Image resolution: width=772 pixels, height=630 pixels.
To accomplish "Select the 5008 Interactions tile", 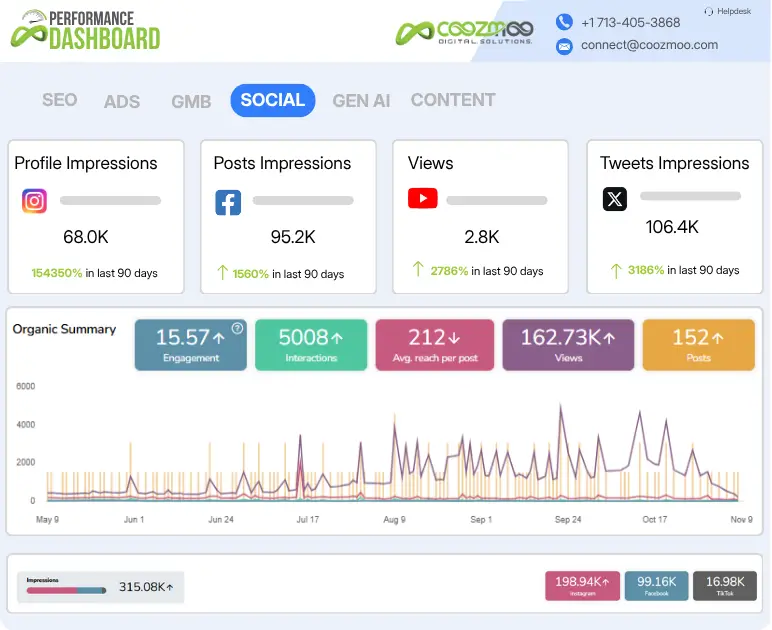I will pos(311,345).
